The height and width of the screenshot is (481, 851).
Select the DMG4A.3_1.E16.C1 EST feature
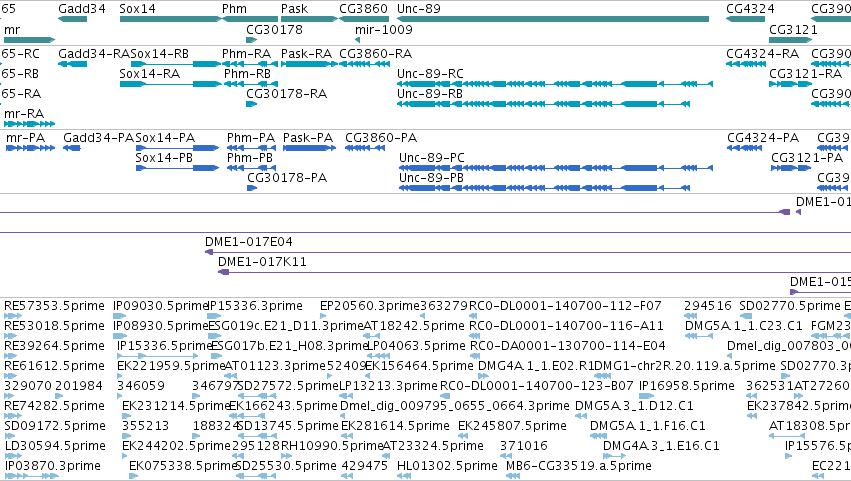[614, 457]
